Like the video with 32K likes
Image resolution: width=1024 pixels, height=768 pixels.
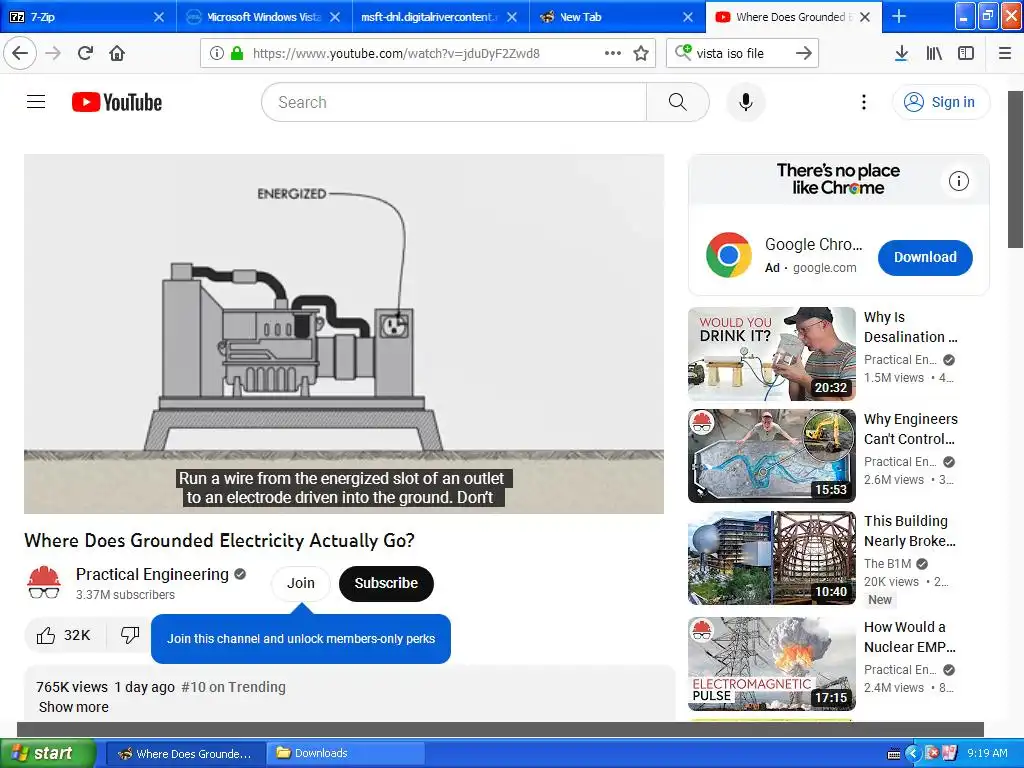pos(63,635)
